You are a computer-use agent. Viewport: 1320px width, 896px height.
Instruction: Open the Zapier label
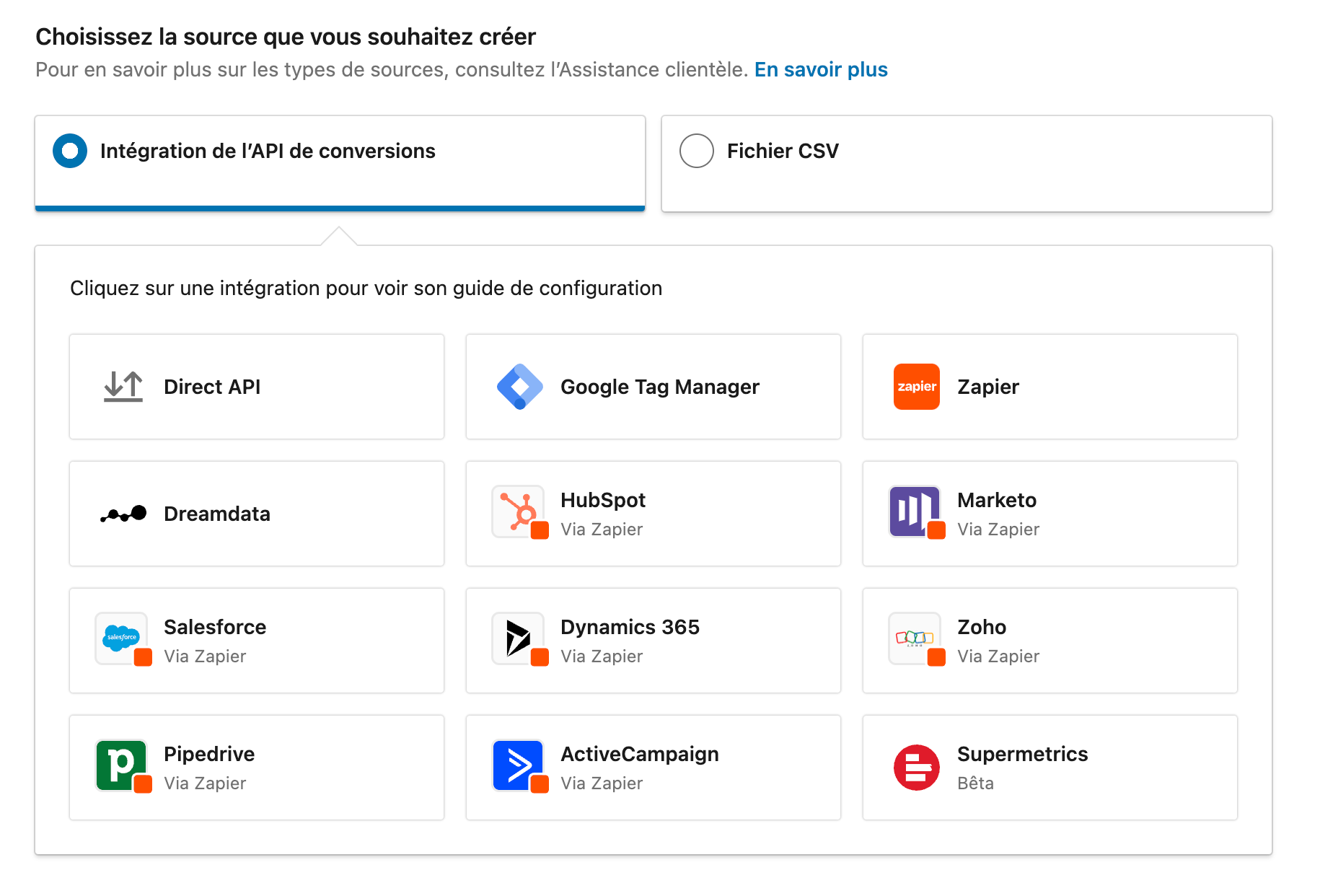(x=988, y=387)
